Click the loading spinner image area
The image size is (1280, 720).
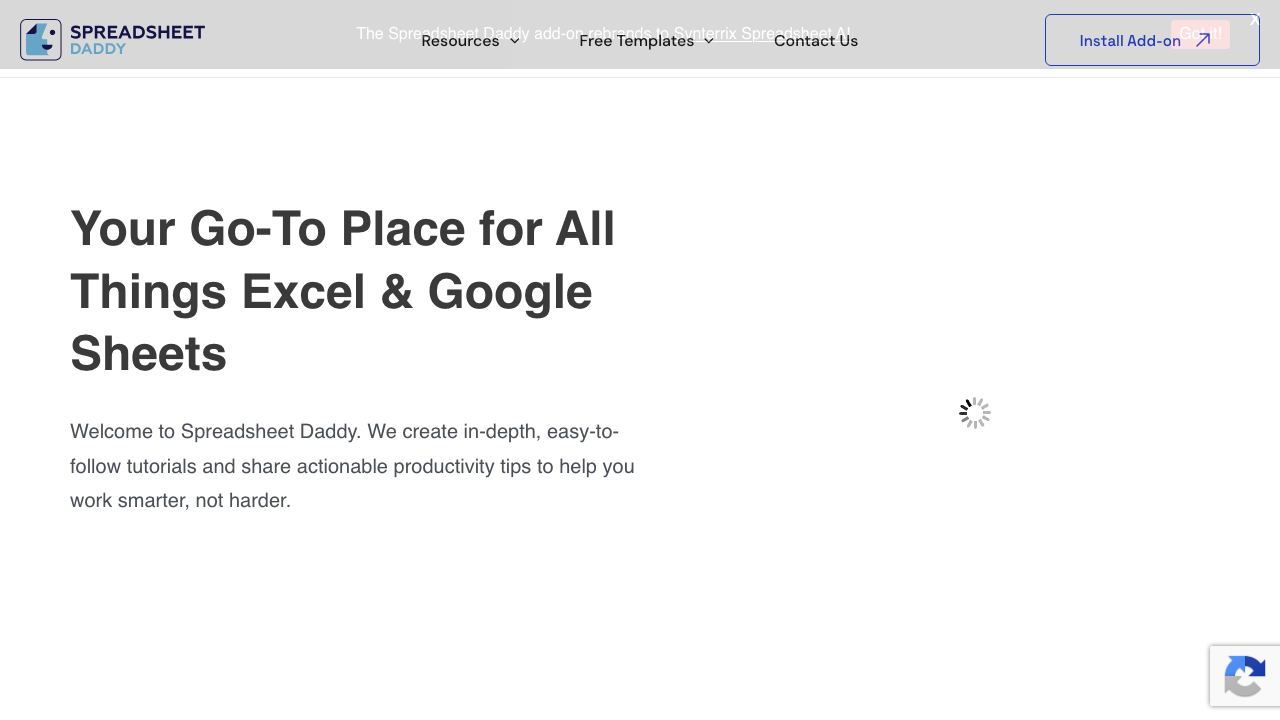tap(975, 413)
